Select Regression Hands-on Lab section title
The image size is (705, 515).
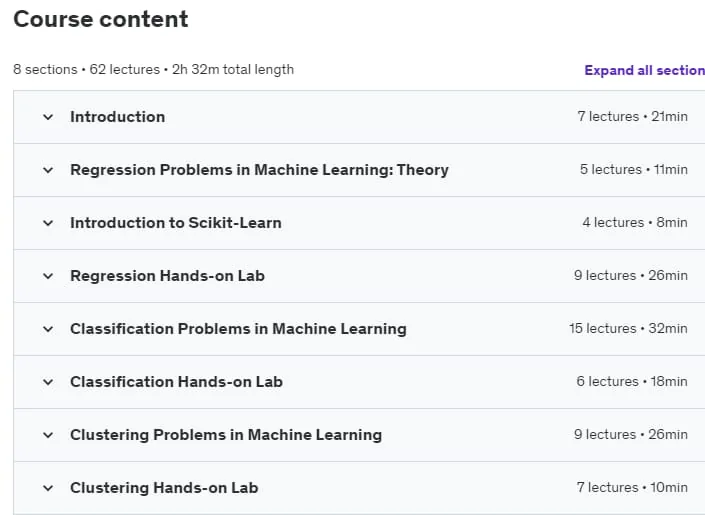coord(167,276)
